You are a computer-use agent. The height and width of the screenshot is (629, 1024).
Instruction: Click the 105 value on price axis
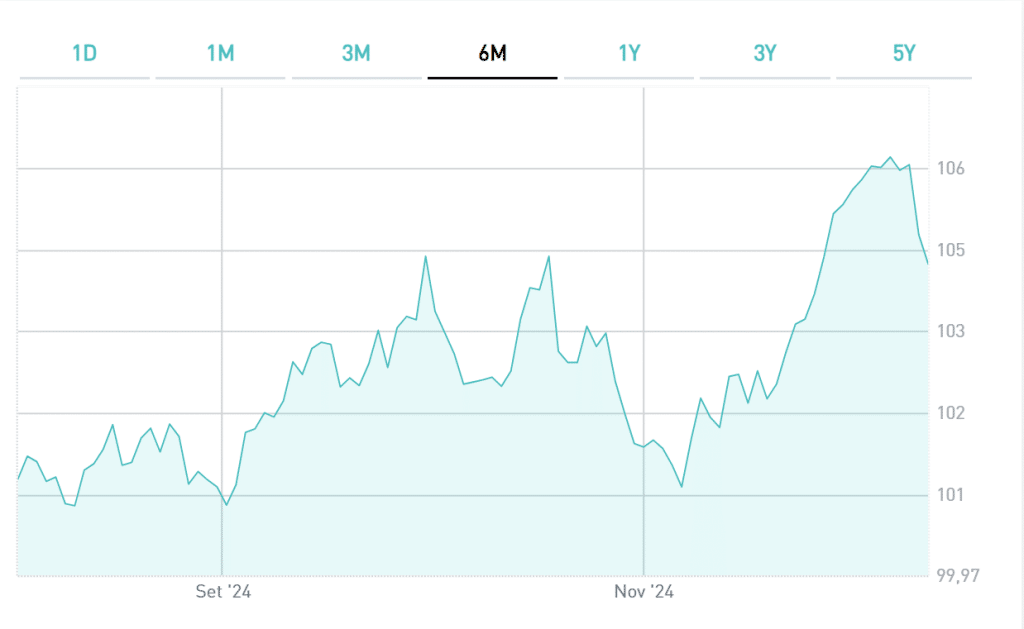pos(950,251)
